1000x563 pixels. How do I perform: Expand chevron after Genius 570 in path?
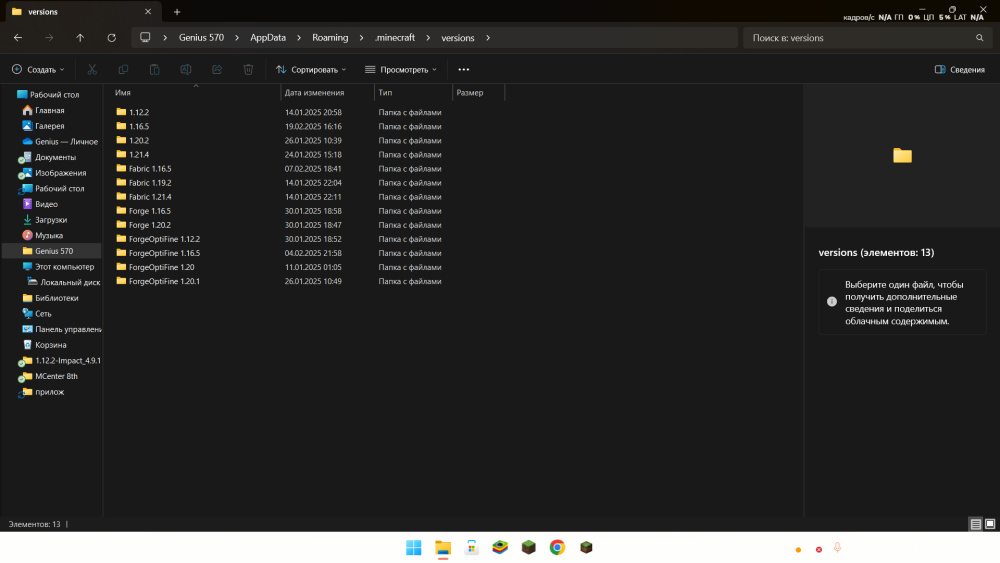[237, 38]
